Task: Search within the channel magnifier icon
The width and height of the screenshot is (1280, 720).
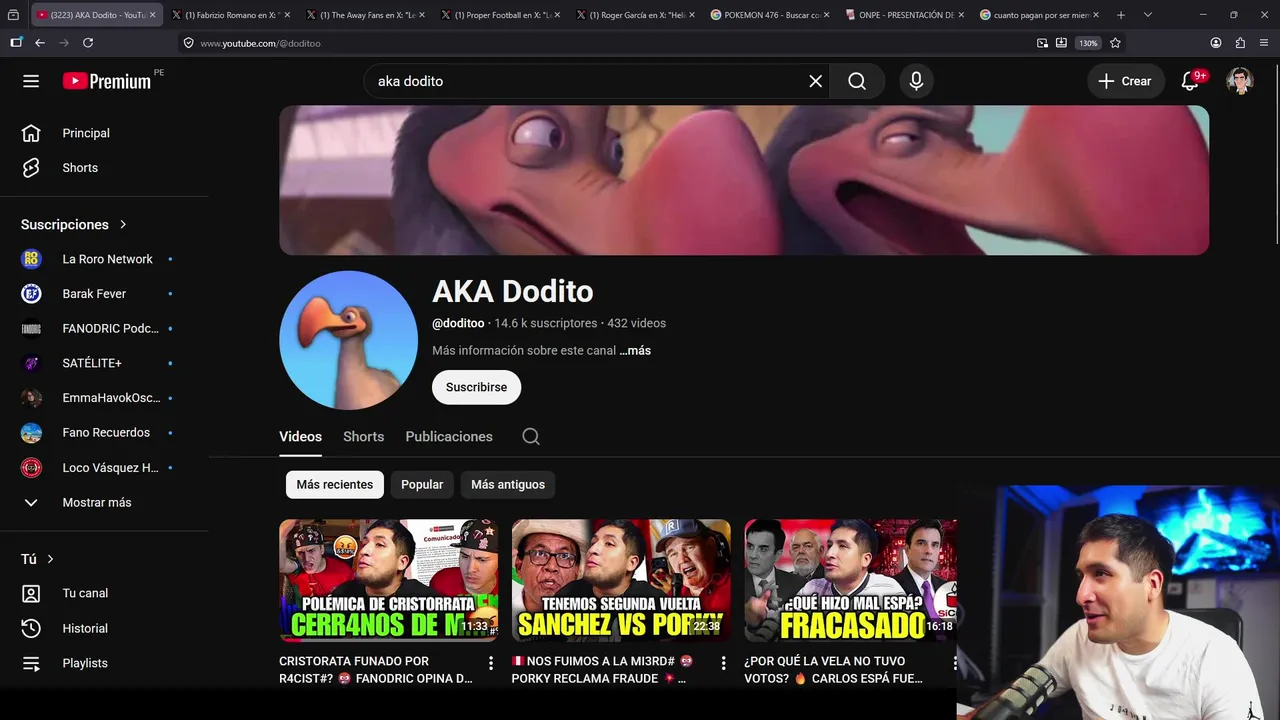Action: (x=531, y=436)
